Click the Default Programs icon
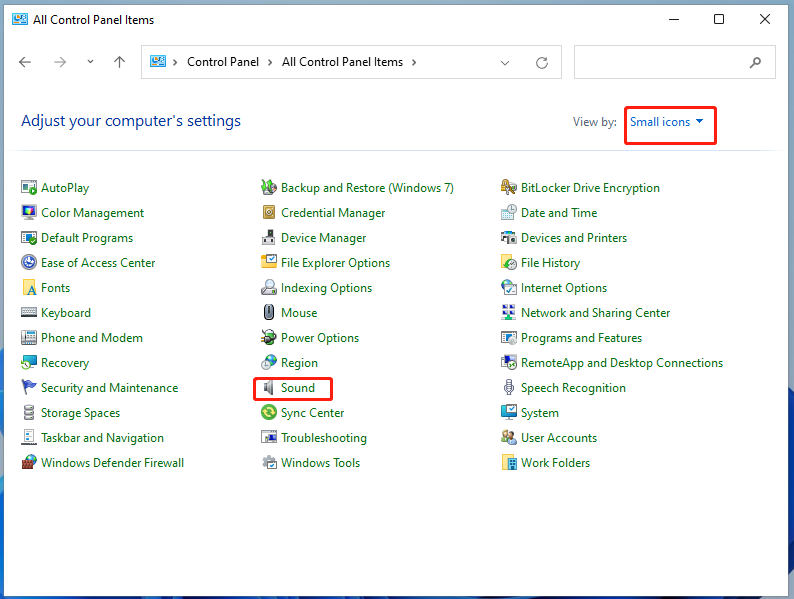Screen dimensions: 794x599 coord(29,237)
